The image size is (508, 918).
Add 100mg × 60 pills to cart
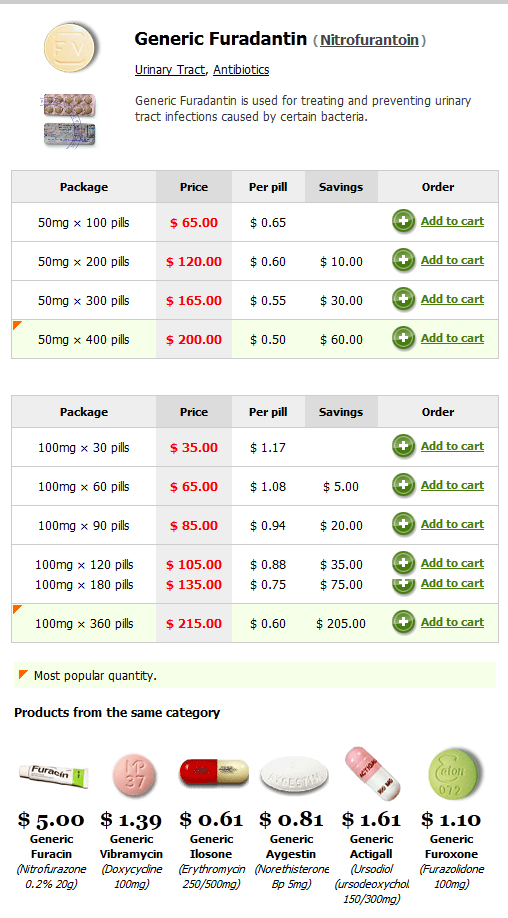(x=452, y=485)
